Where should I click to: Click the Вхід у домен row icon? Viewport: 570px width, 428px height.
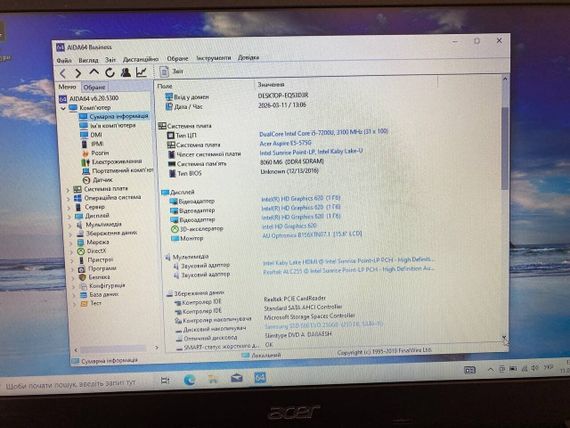[x=169, y=97]
